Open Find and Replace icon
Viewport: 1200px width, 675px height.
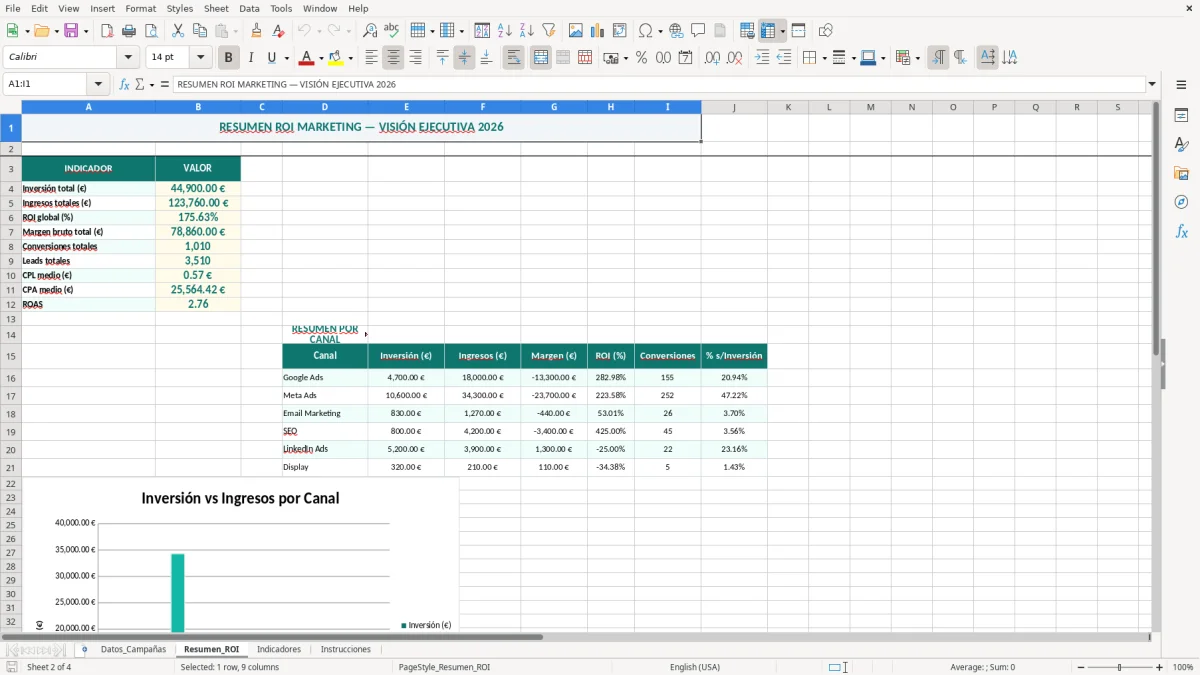[370, 31]
